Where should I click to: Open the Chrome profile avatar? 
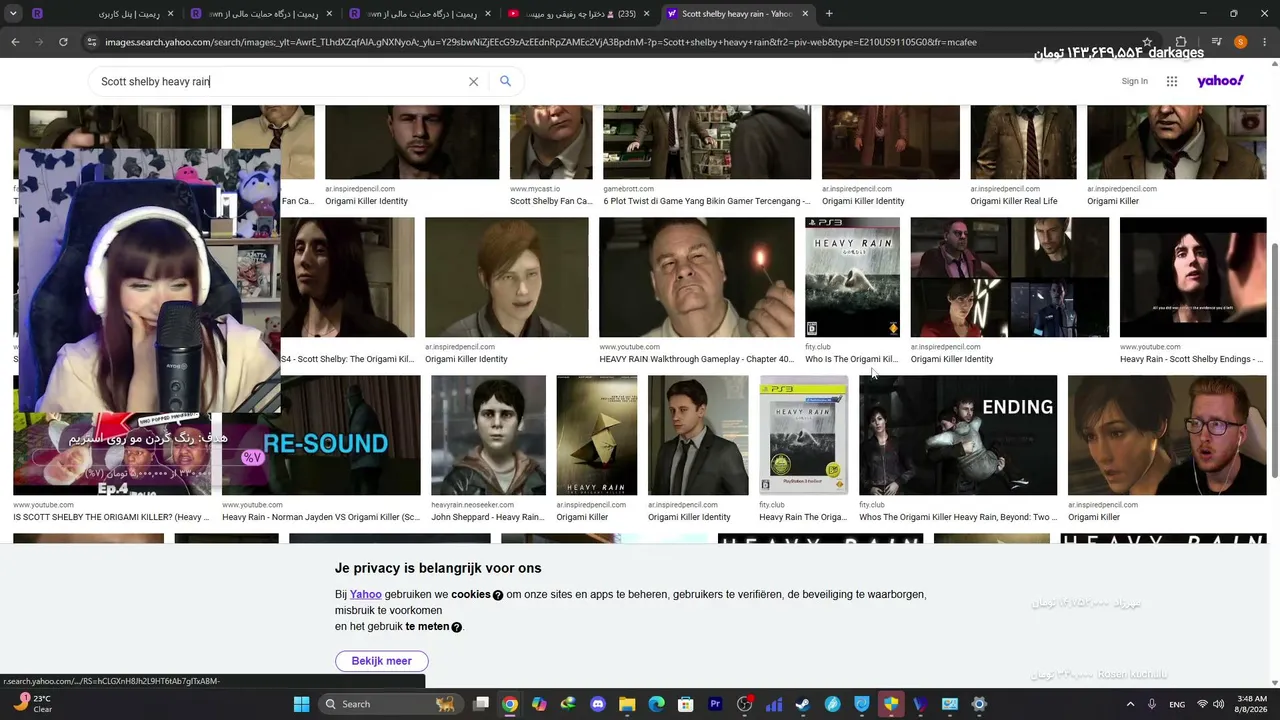(x=1240, y=42)
